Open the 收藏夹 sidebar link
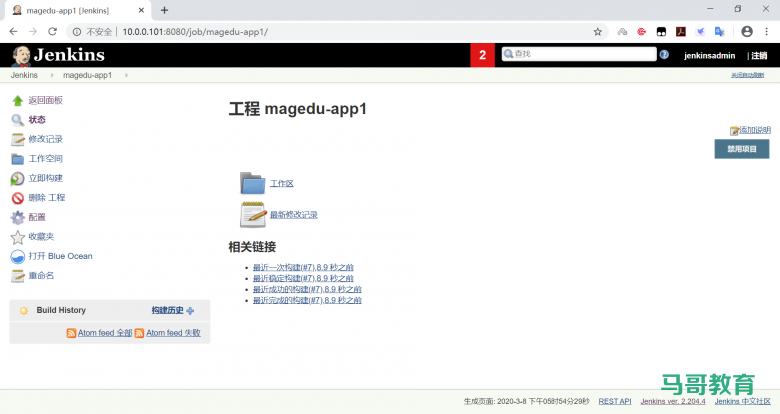The width and height of the screenshot is (780, 414). pyautogui.click(x=41, y=236)
